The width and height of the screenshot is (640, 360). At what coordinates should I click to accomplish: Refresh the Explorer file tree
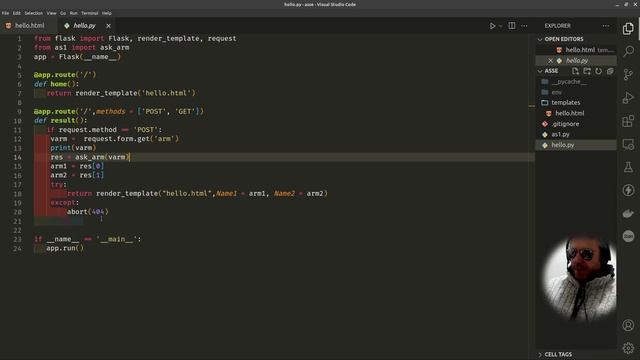tap(598, 71)
